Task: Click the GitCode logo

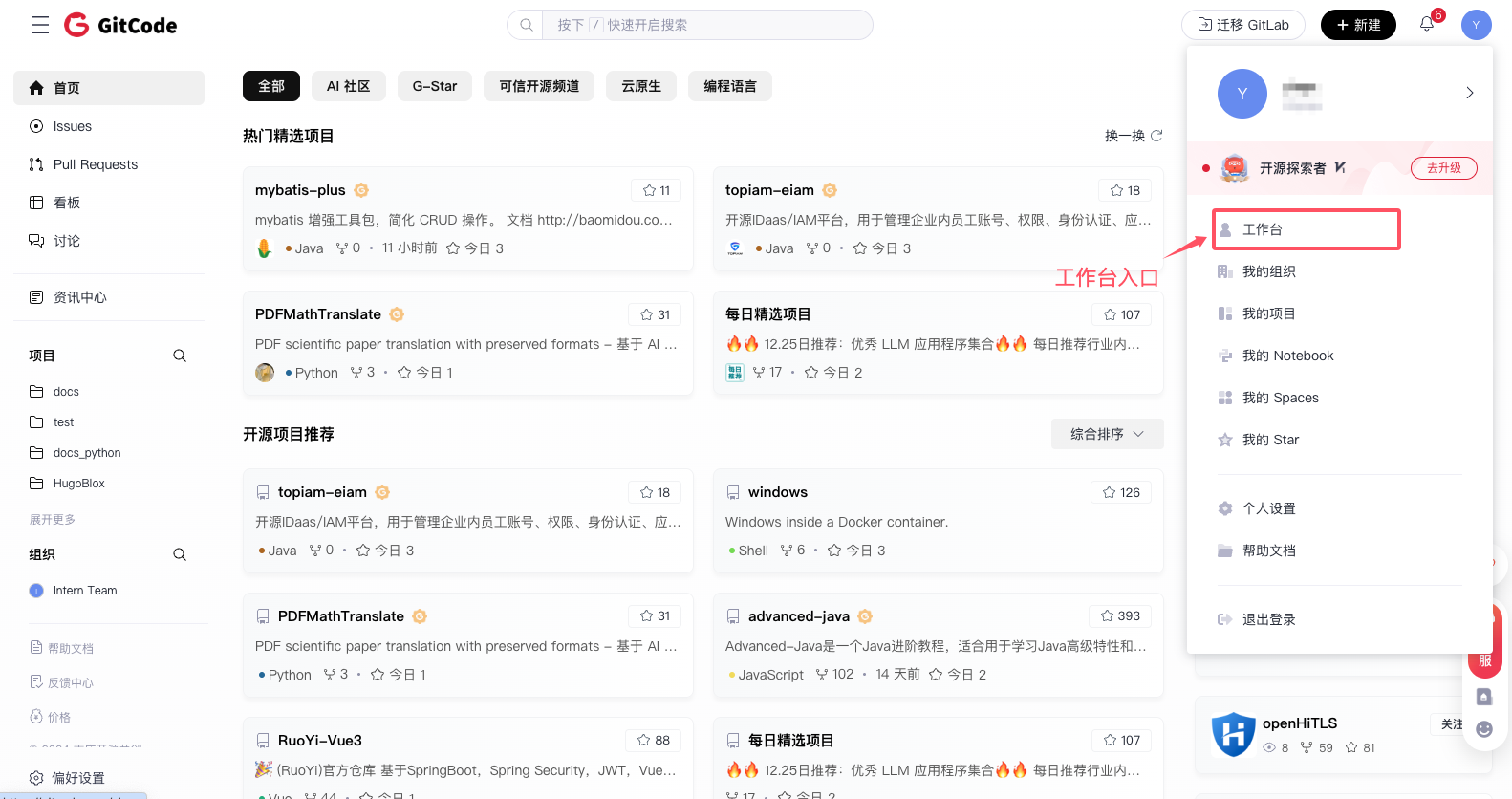Action: click(x=120, y=25)
